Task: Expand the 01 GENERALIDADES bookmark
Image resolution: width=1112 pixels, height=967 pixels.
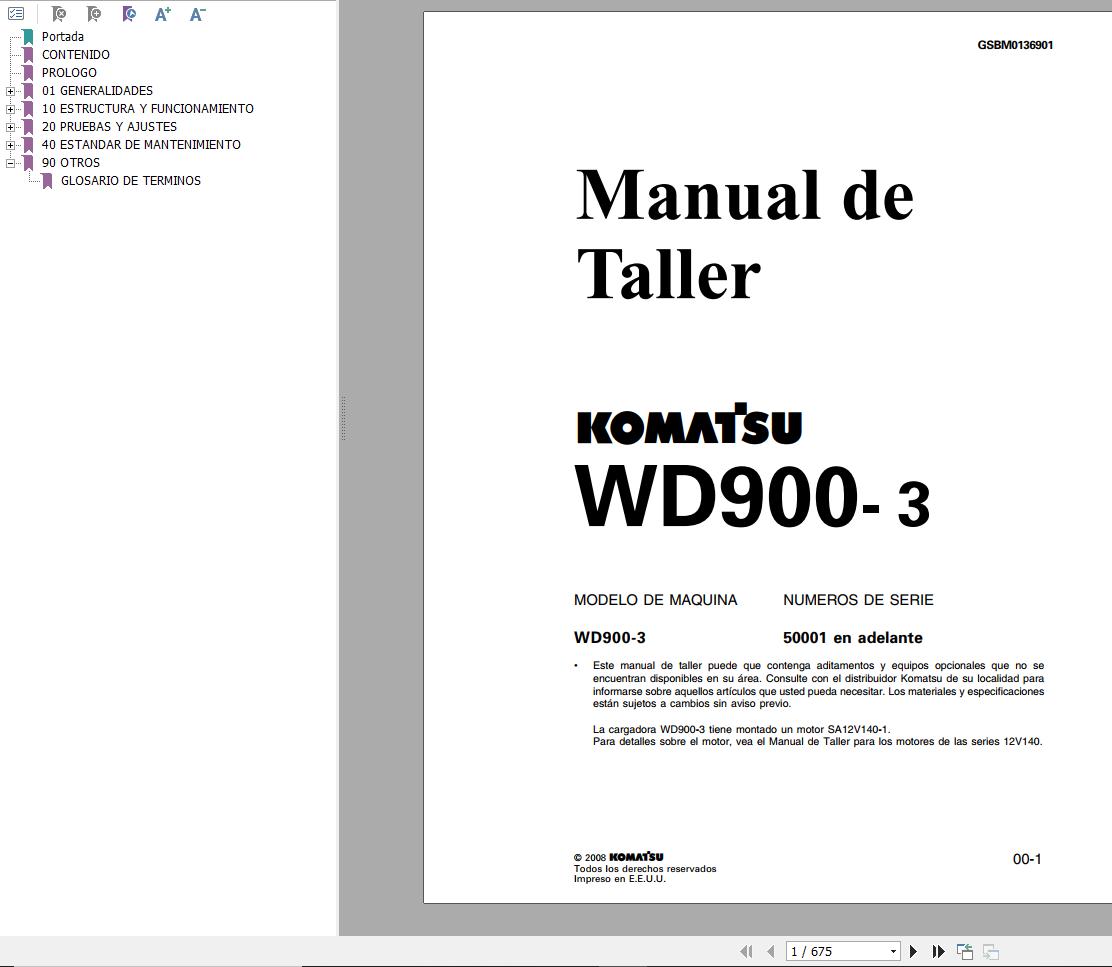Action: point(10,91)
